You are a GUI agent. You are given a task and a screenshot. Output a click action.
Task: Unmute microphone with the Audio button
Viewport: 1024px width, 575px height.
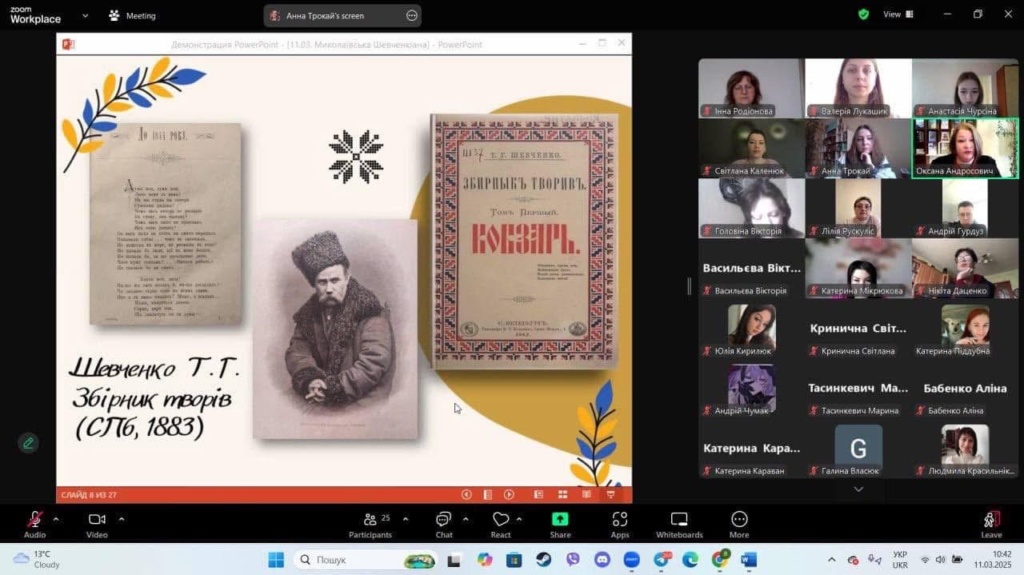35,524
